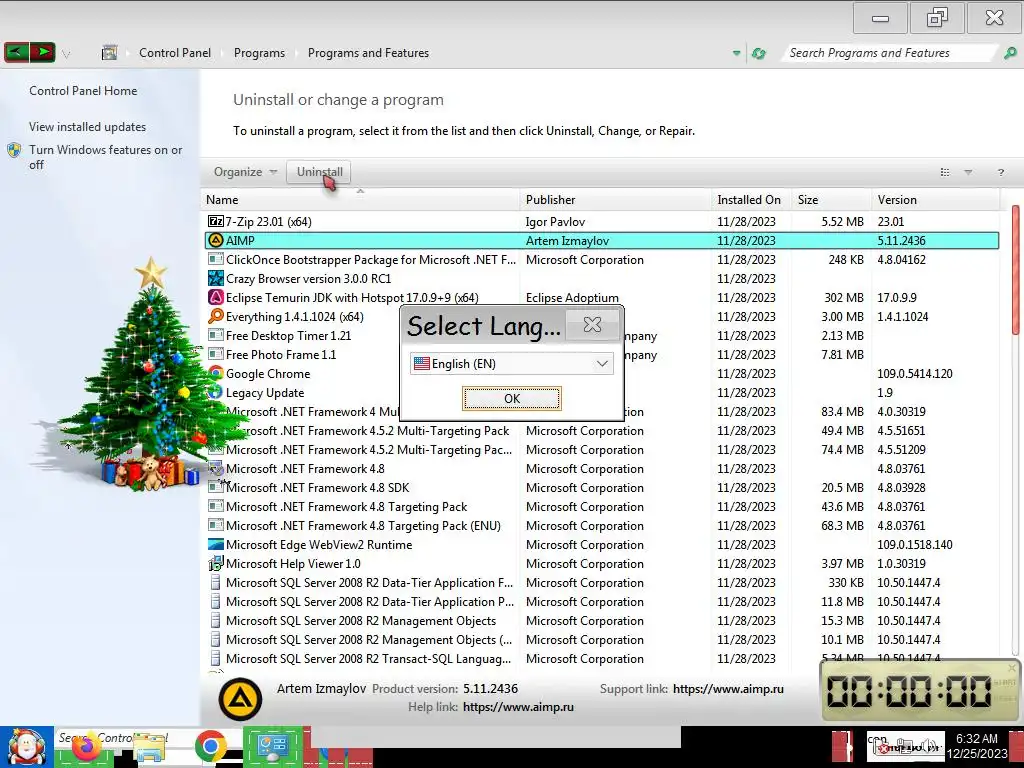The image size is (1024, 768).
Task: Select Microsoft SQL Server 2008 R2 Transact-SQL row
Action: coord(601,659)
